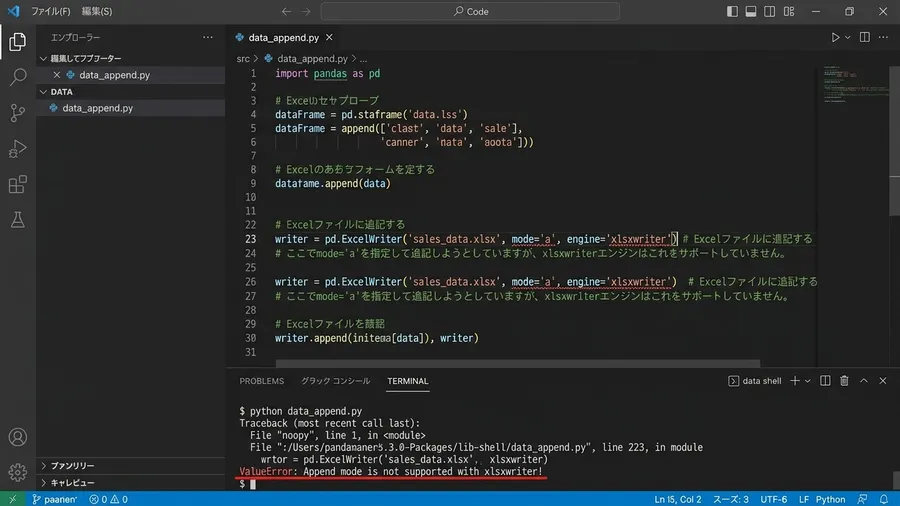Switch to the TERMINAL panel tab

click(x=408, y=381)
